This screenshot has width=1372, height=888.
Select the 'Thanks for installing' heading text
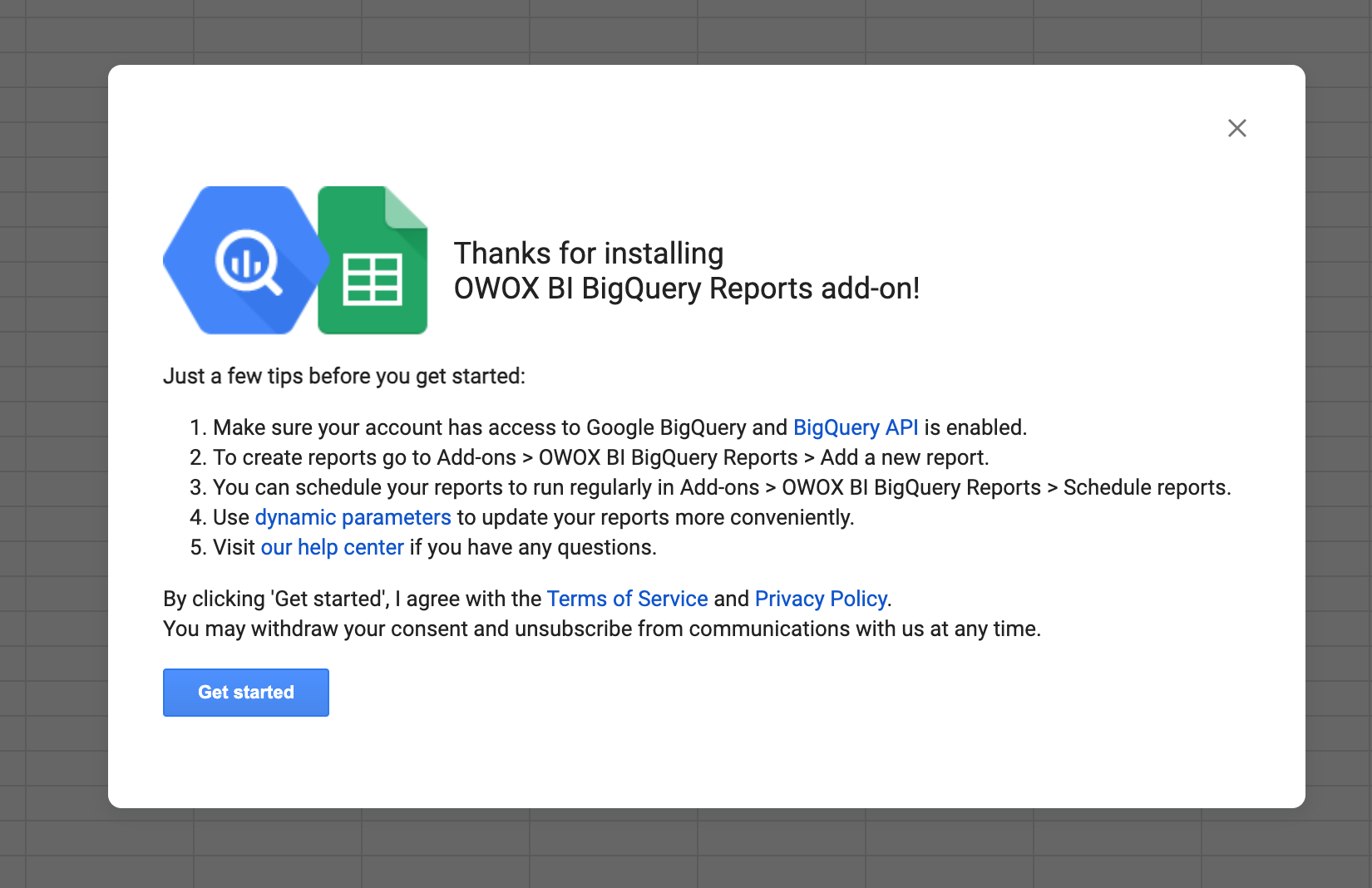[x=589, y=254]
